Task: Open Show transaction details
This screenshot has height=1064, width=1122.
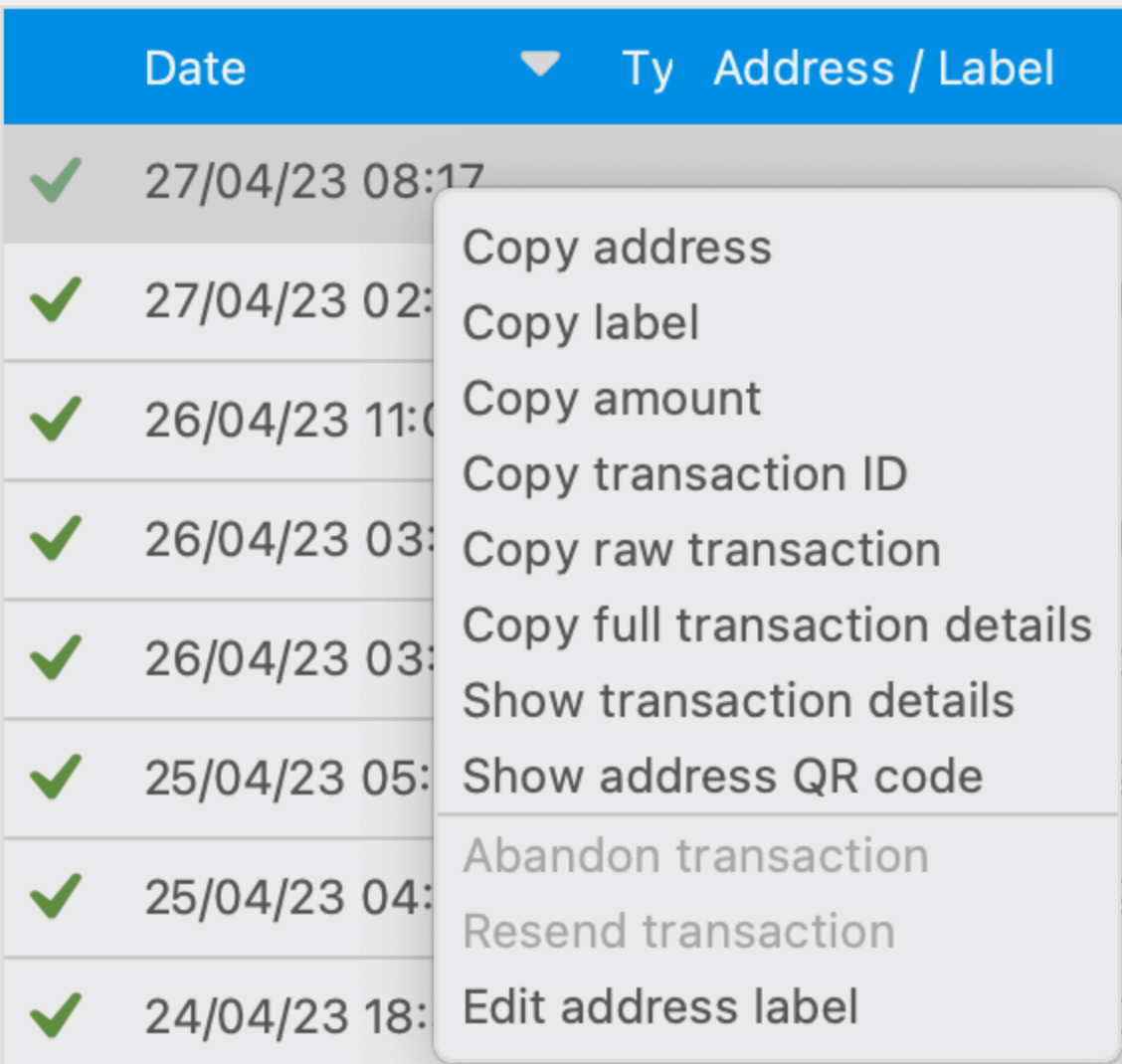Action: [737, 701]
